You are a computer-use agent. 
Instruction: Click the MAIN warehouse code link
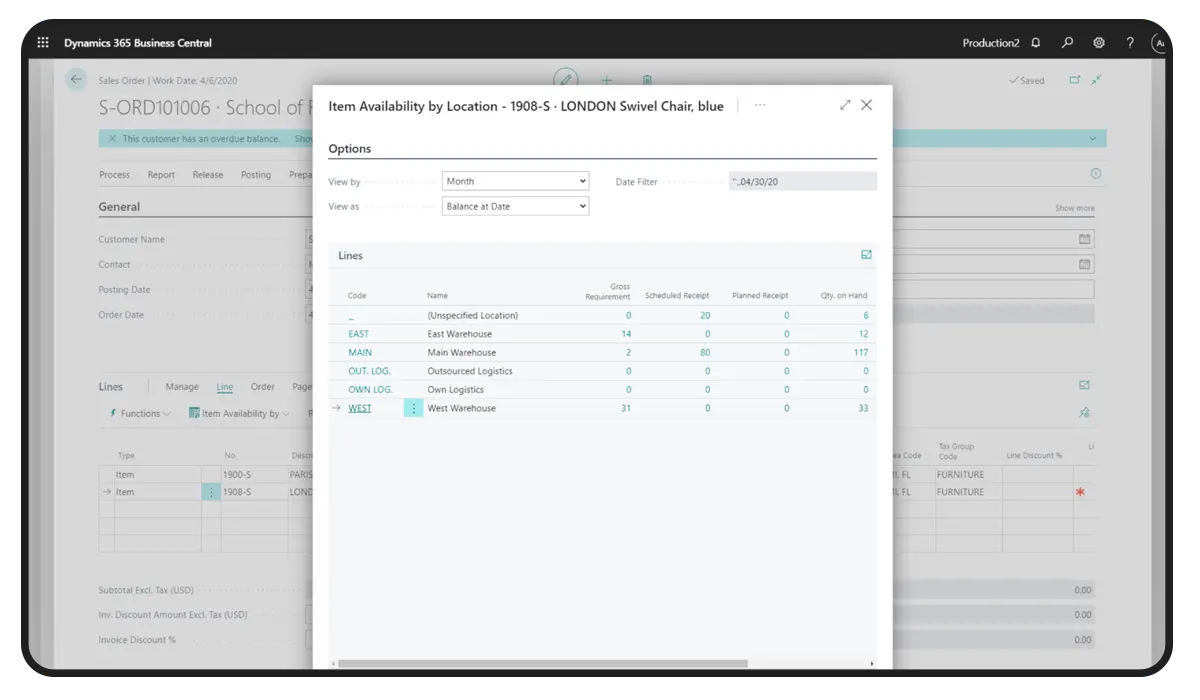[x=360, y=352]
